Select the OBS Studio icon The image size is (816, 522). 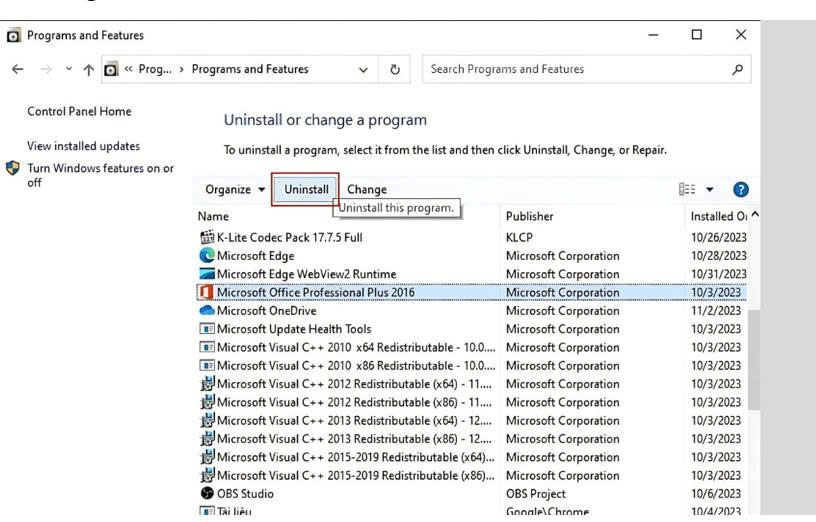207,493
